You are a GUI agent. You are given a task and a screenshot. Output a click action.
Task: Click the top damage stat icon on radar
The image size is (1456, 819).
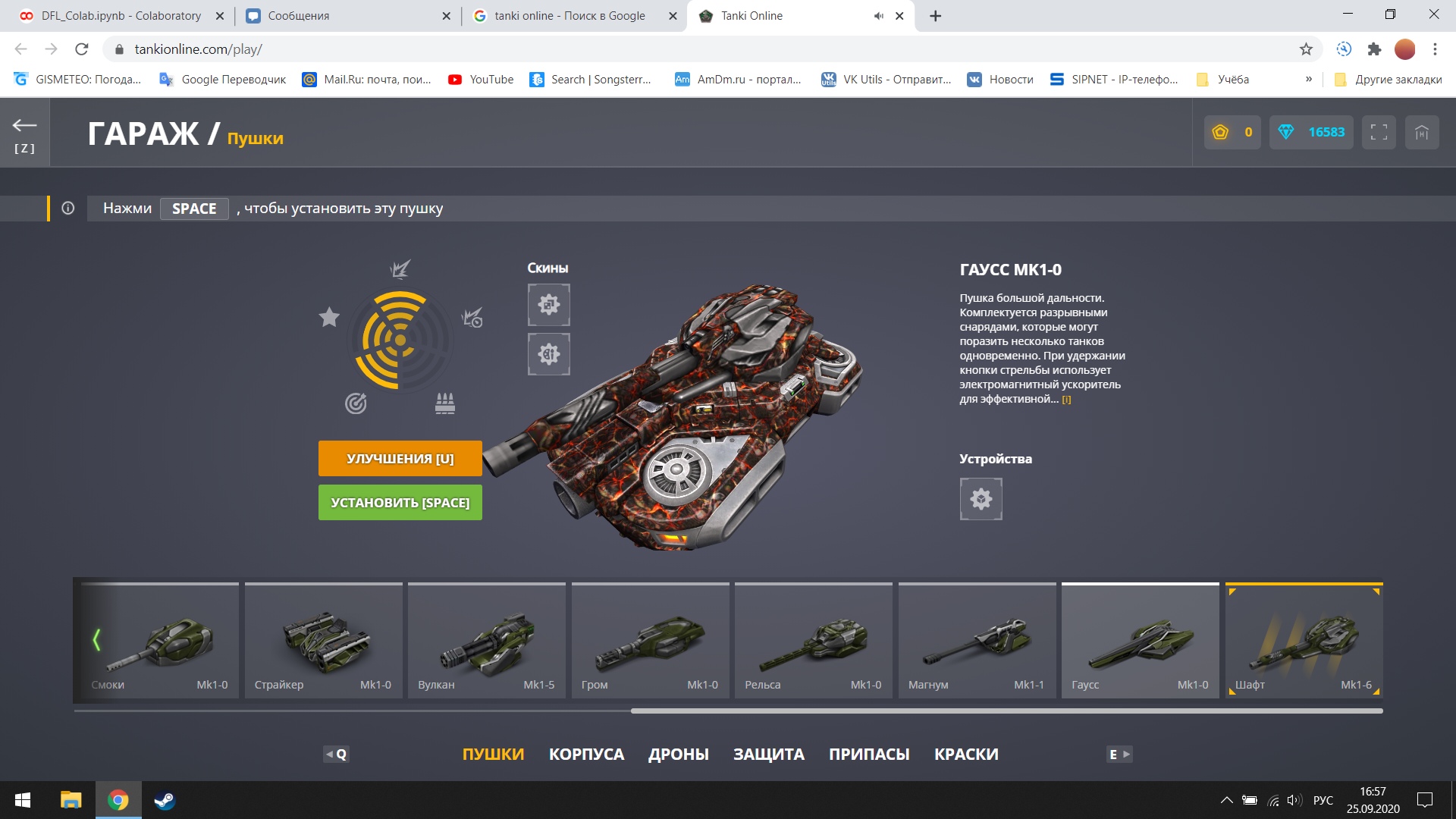(x=400, y=268)
